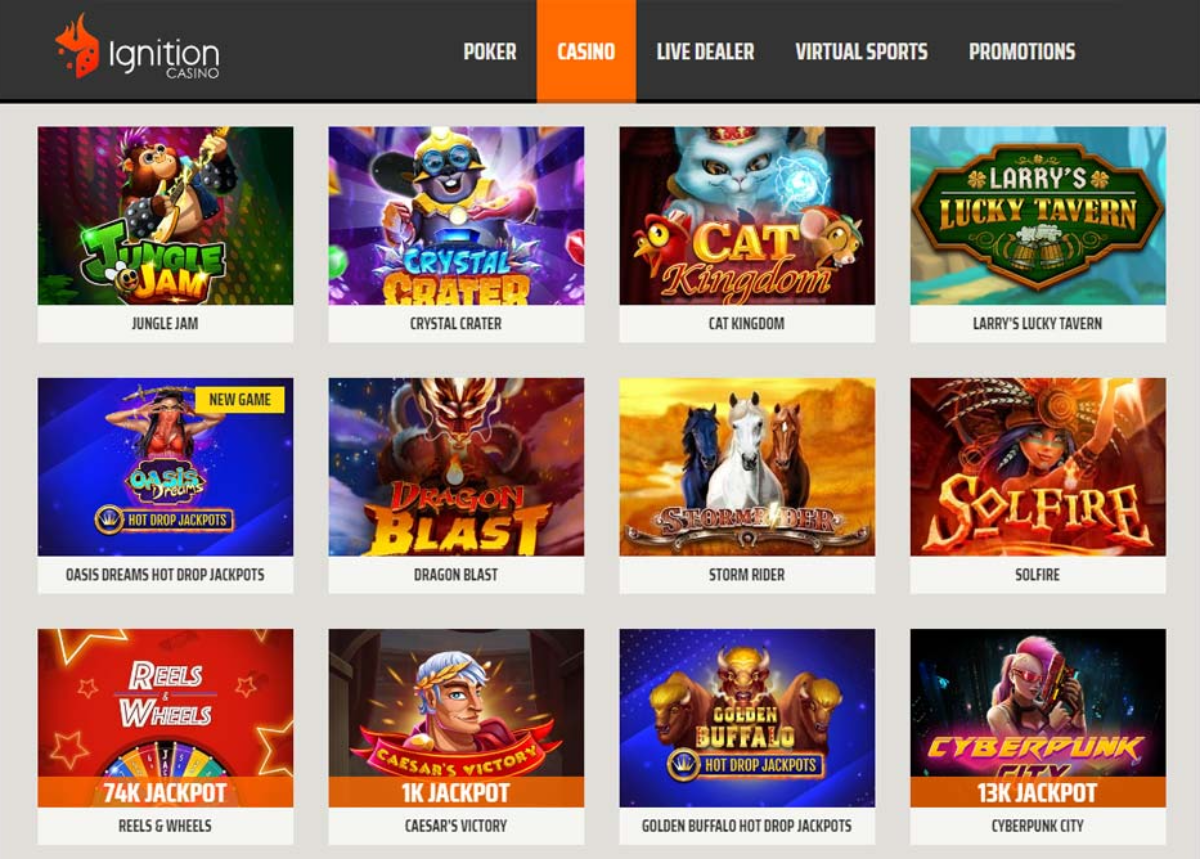Open the Reels & Wheels title link
The image size is (1200, 859).
pyautogui.click(x=165, y=826)
